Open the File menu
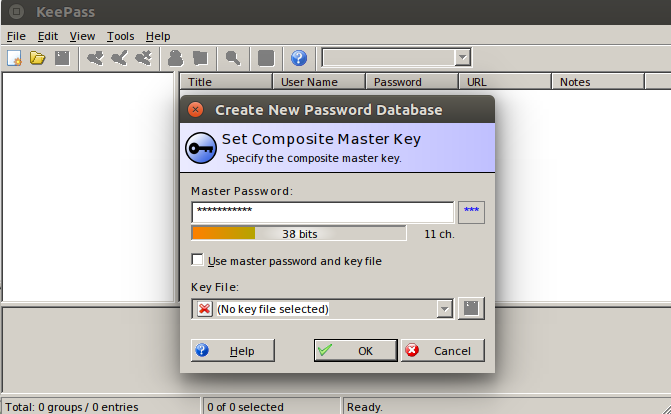The width and height of the screenshot is (671, 414). coord(16,36)
